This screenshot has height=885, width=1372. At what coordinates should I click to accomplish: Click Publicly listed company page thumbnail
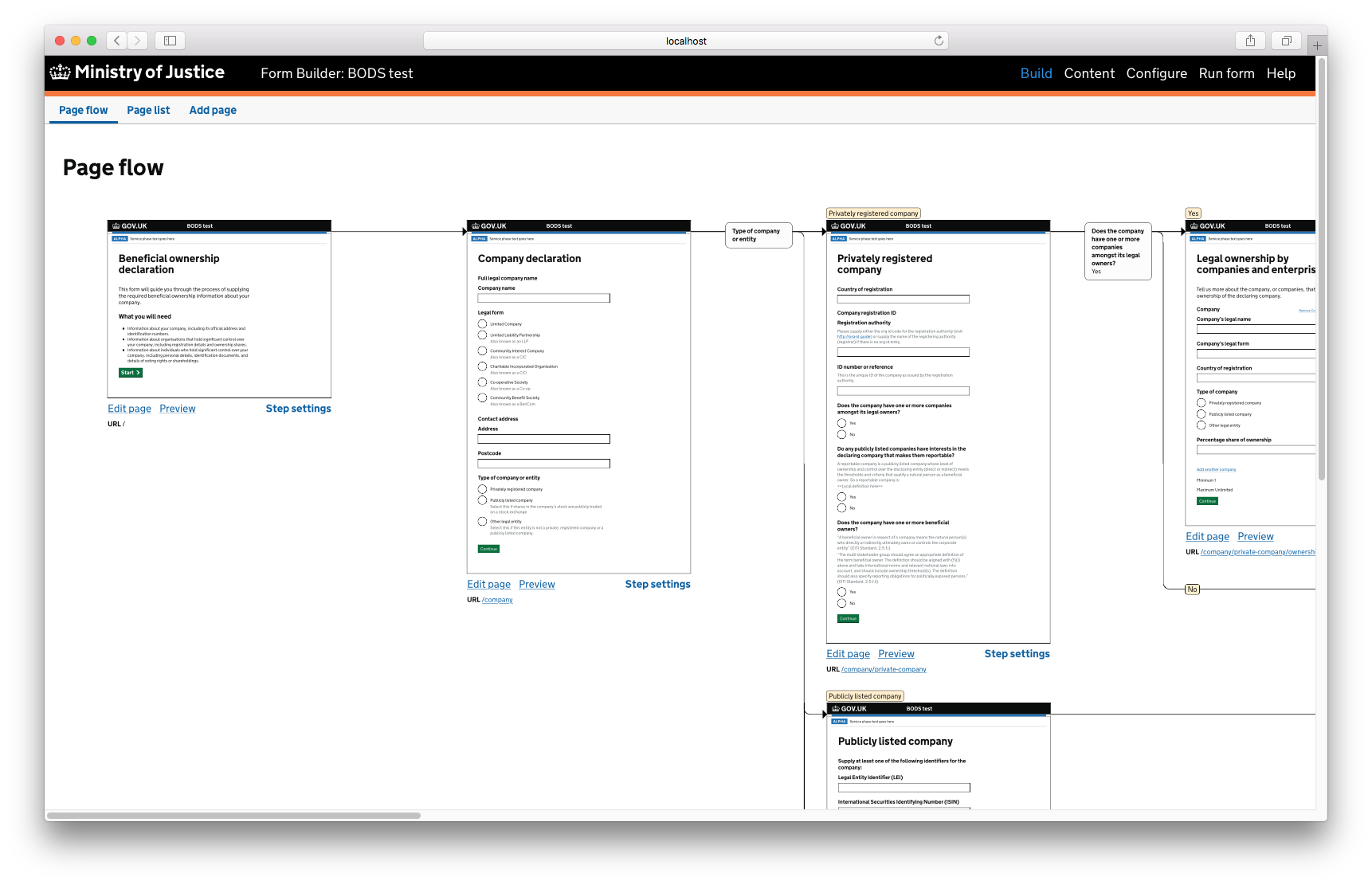pos(939,757)
